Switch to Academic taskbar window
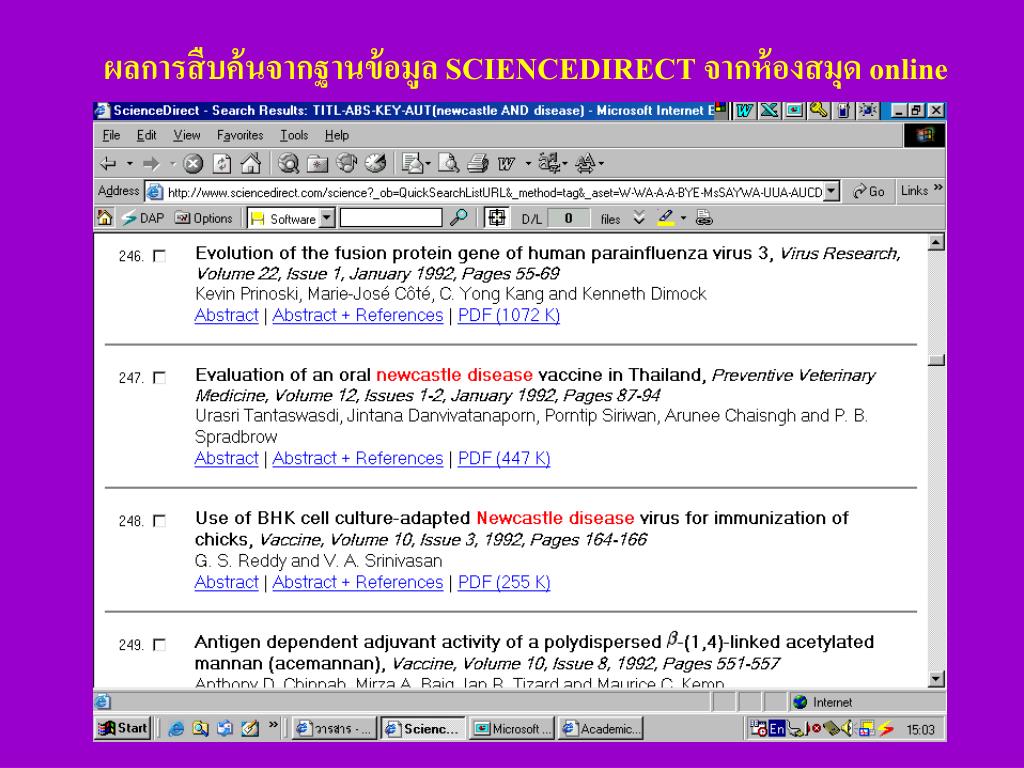 601,729
